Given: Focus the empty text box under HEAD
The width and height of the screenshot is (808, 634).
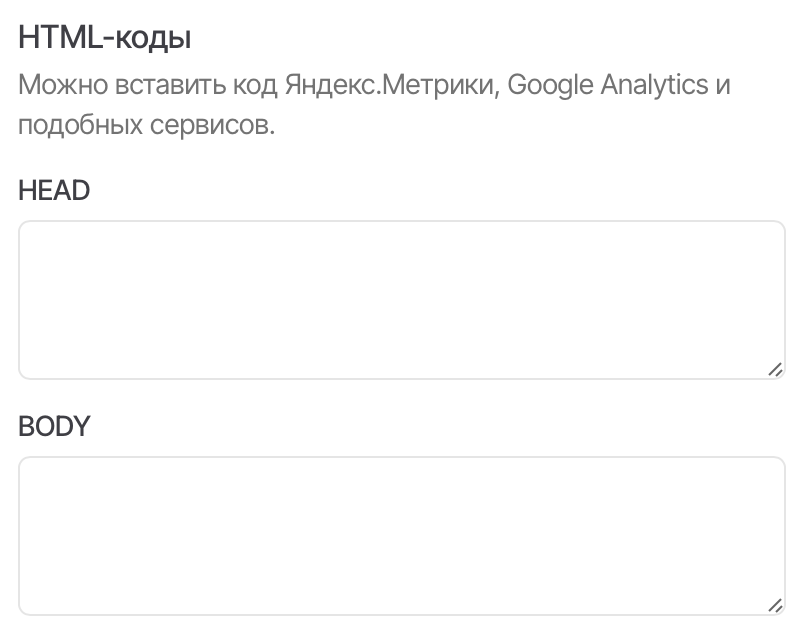Looking at the screenshot, I should coord(401,300).
